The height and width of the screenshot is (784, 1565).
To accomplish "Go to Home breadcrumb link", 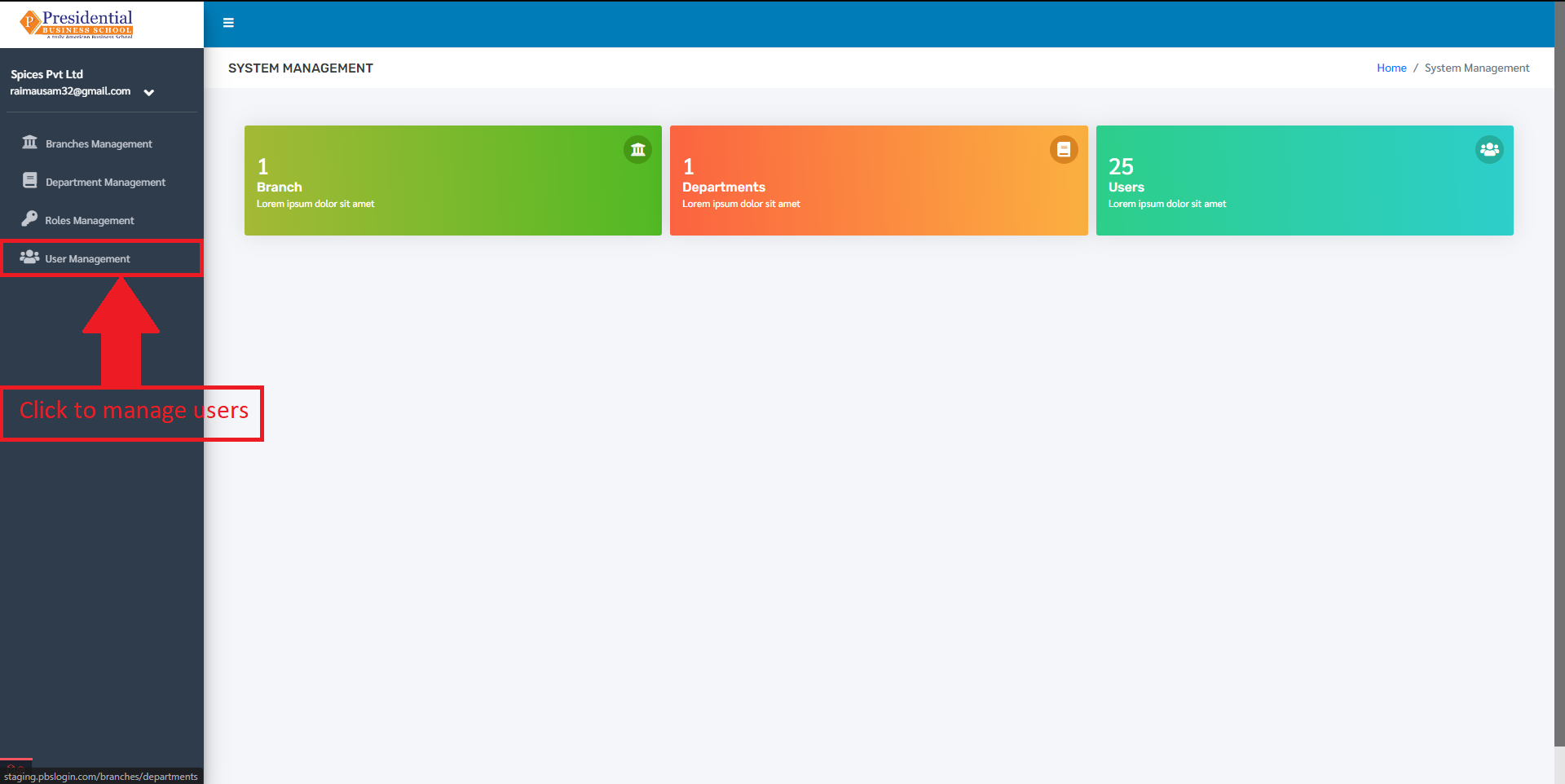I will pos(1391,68).
